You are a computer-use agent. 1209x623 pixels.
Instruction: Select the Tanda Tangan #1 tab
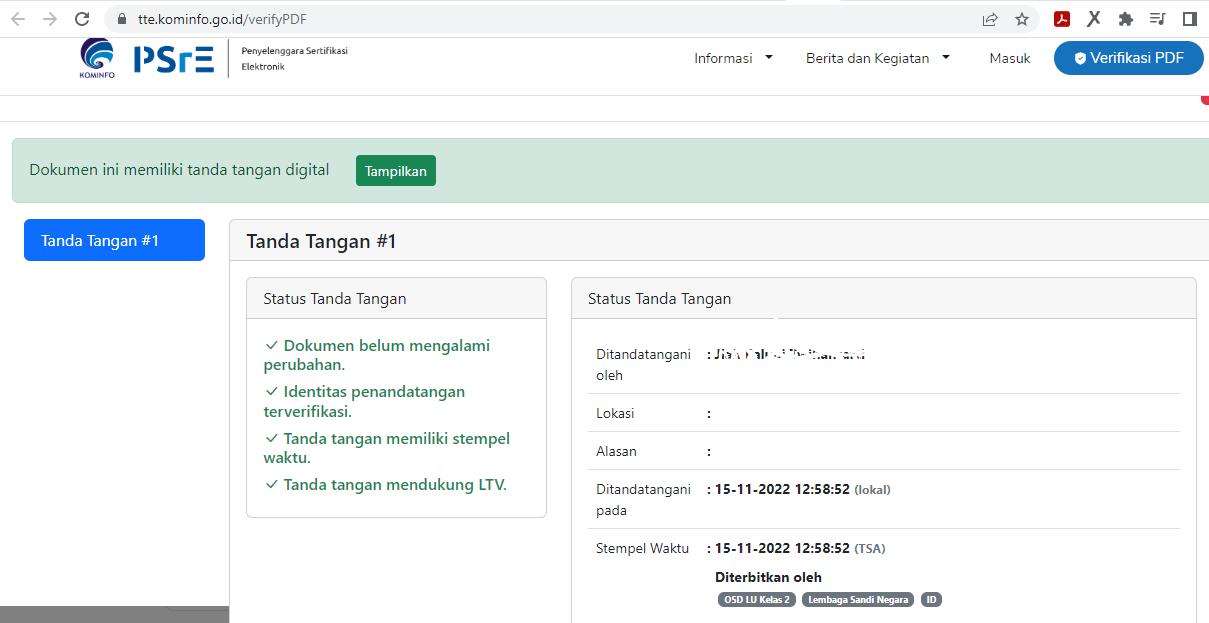(114, 240)
